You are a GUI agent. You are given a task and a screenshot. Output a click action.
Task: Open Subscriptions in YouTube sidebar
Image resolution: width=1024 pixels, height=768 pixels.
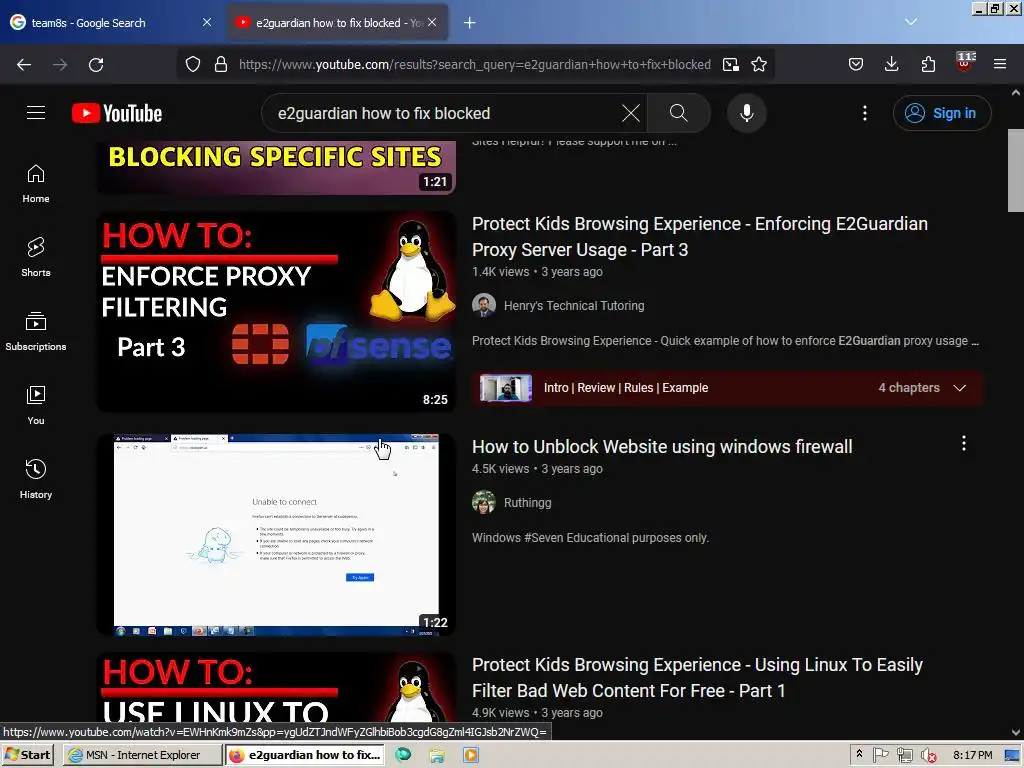coord(36,331)
